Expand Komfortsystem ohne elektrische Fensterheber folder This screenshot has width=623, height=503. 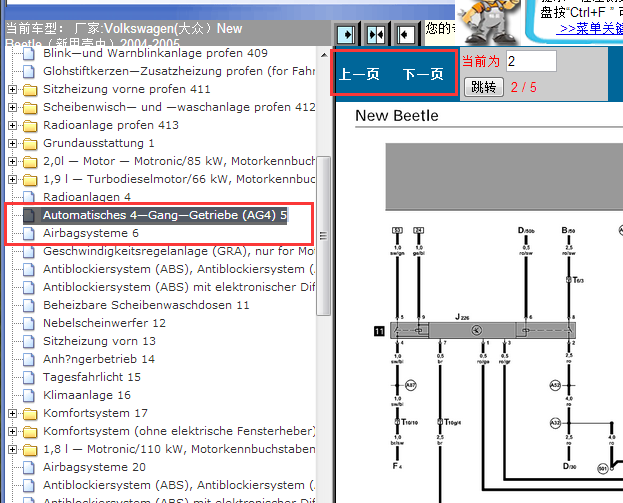tap(12, 431)
